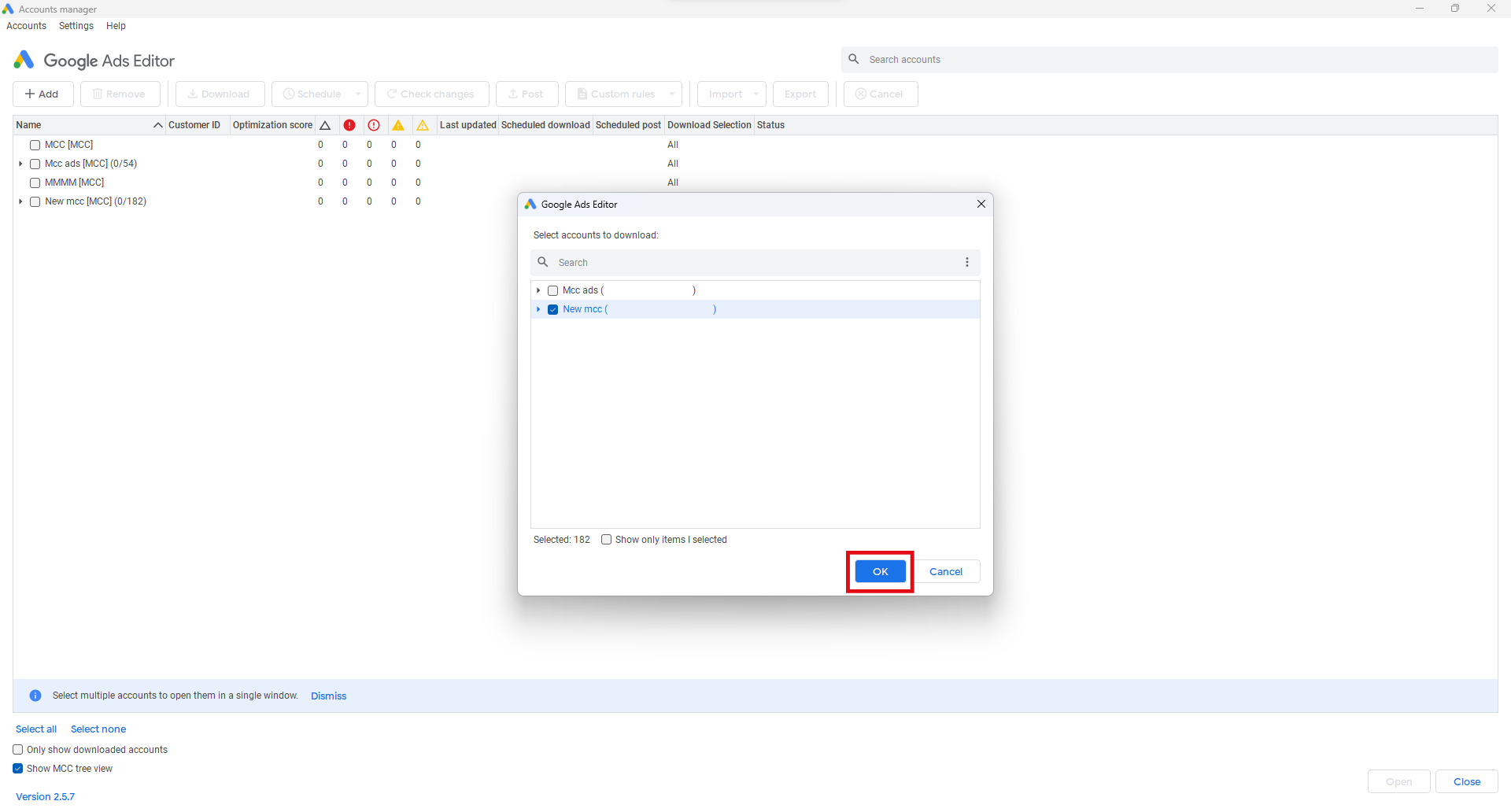Click the Export toolbar button
Viewport: 1511px width, 812px height.
[800, 94]
